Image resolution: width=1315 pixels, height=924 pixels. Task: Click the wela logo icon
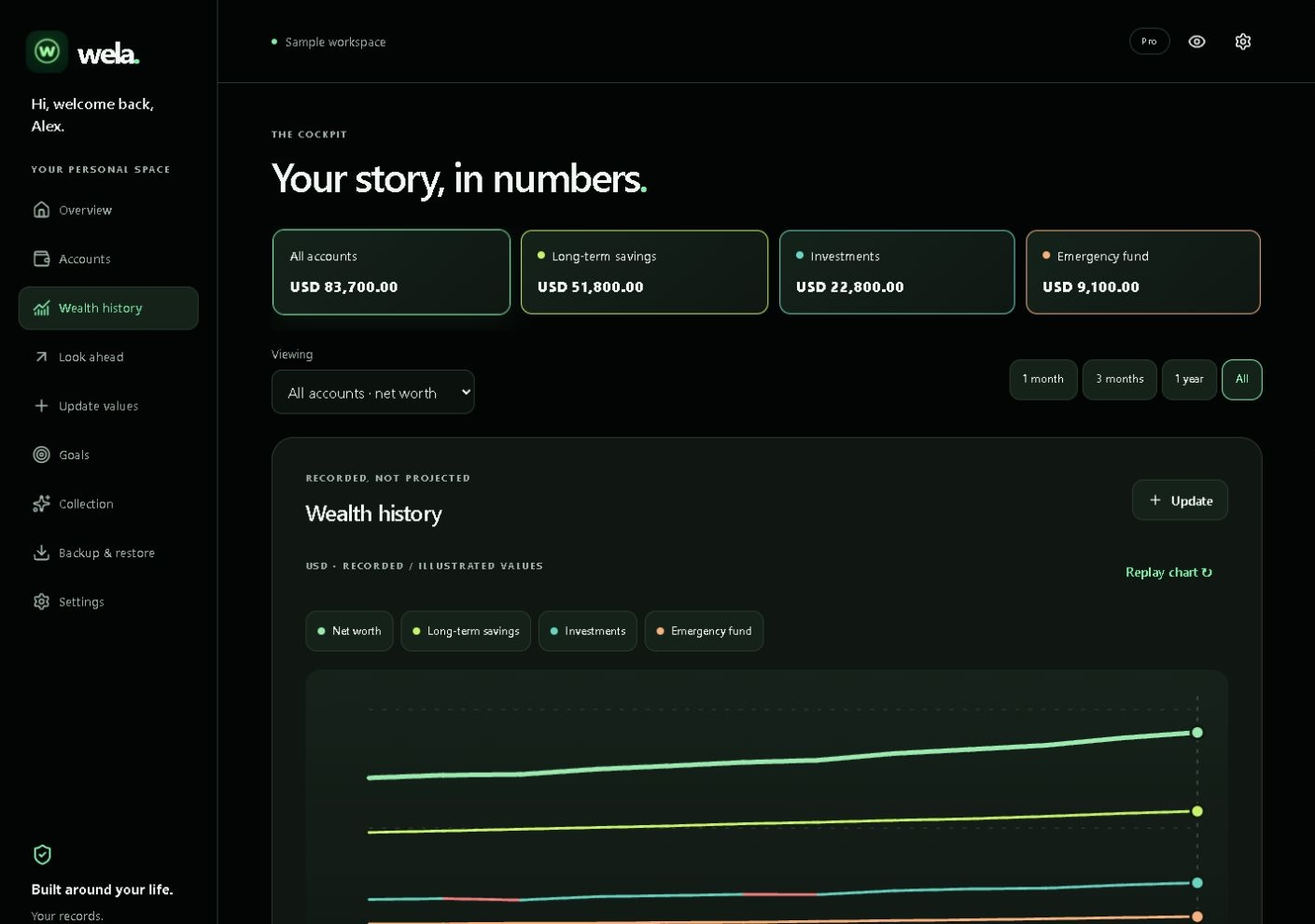pos(47,51)
